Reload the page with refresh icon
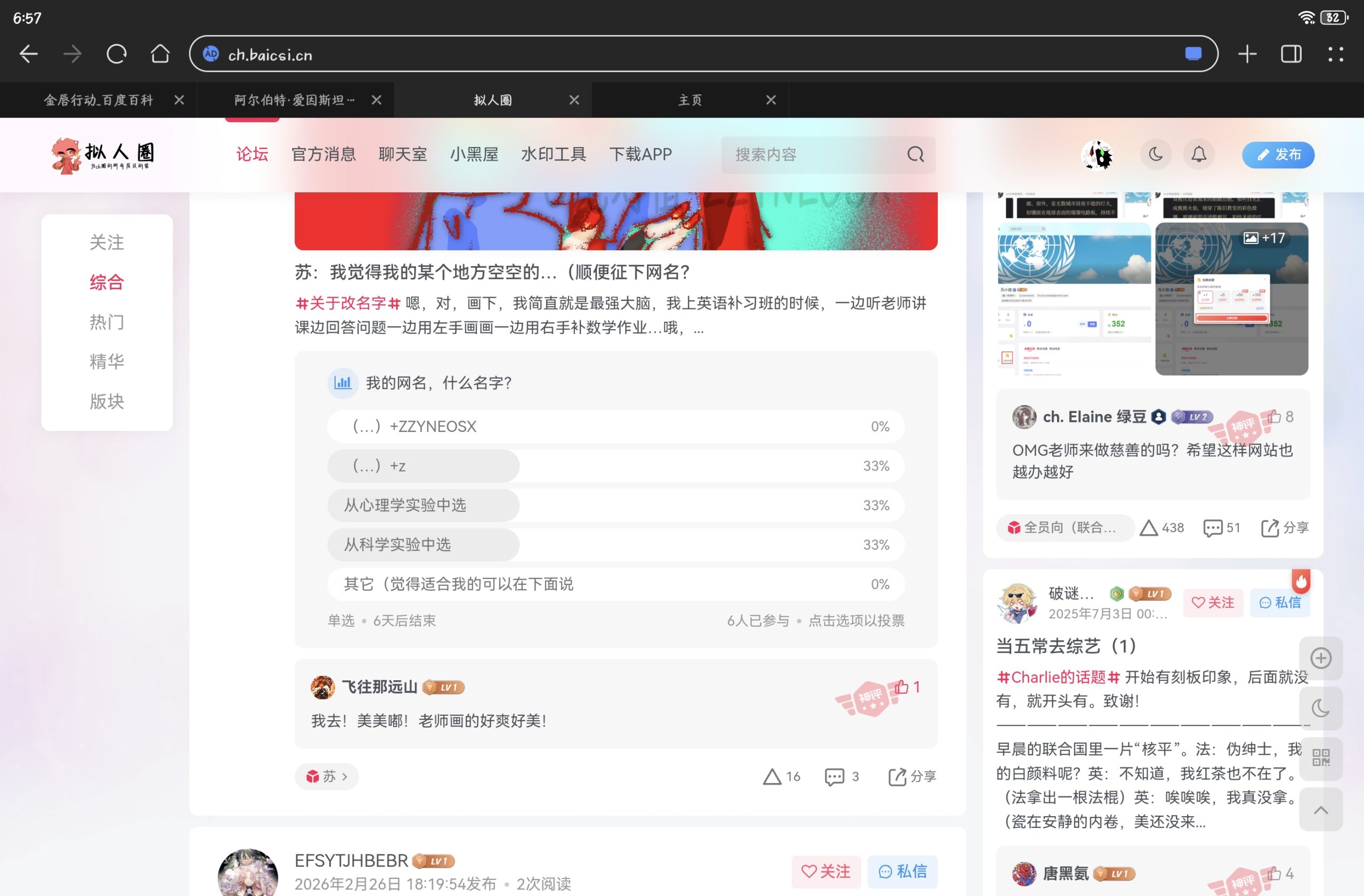Screen dimensions: 1364x896 pos(116,54)
